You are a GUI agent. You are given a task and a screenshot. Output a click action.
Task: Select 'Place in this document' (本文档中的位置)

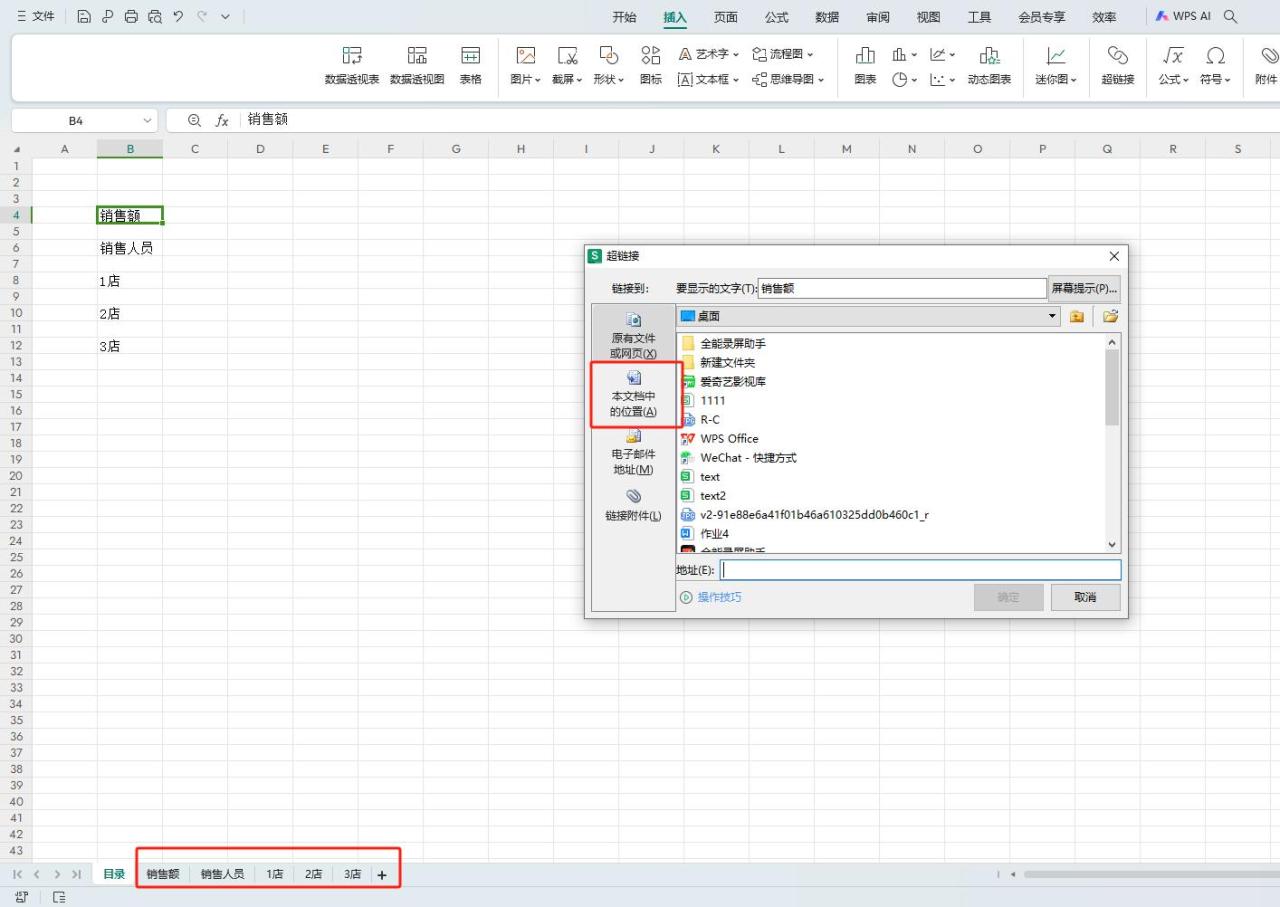pos(633,393)
